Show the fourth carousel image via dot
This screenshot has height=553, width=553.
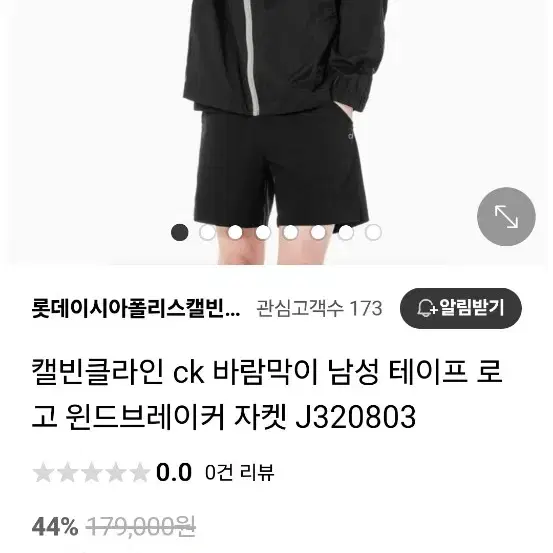262,232
